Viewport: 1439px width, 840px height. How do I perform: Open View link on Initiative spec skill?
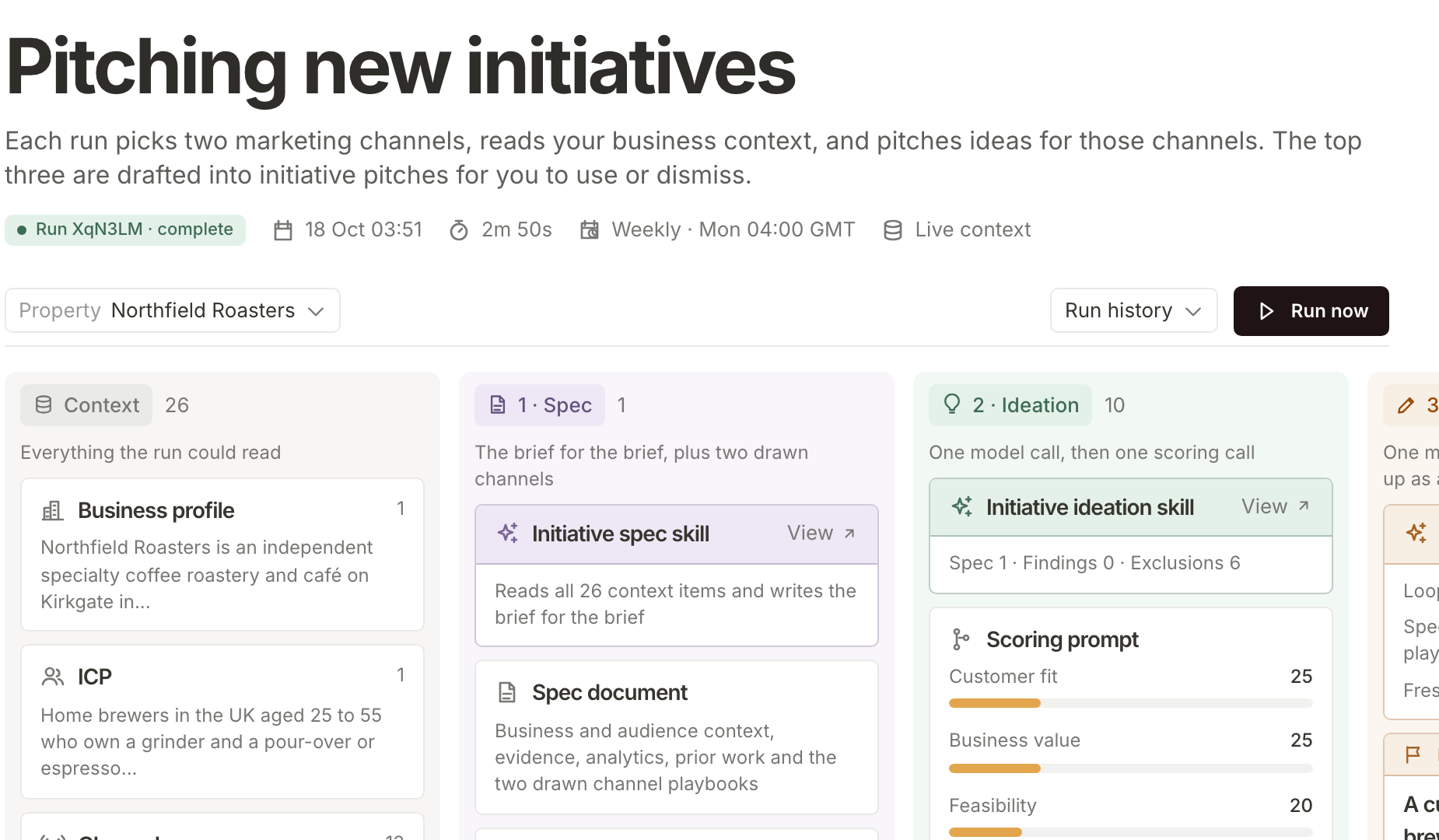tap(821, 534)
